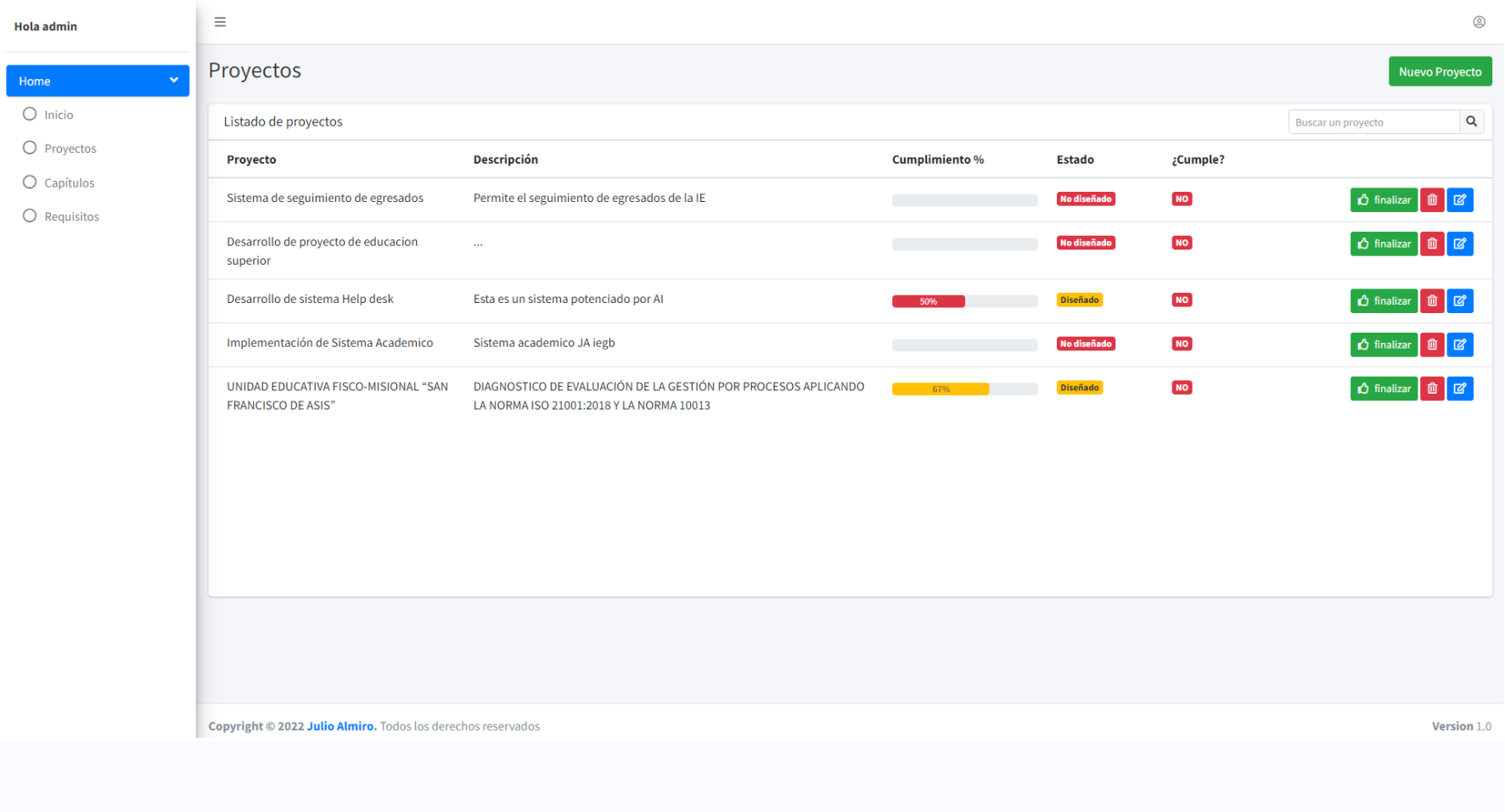Image resolution: width=1505 pixels, height=812 pixels.
Task: Collapse the Home menu chevron
Action: [174, 81]
